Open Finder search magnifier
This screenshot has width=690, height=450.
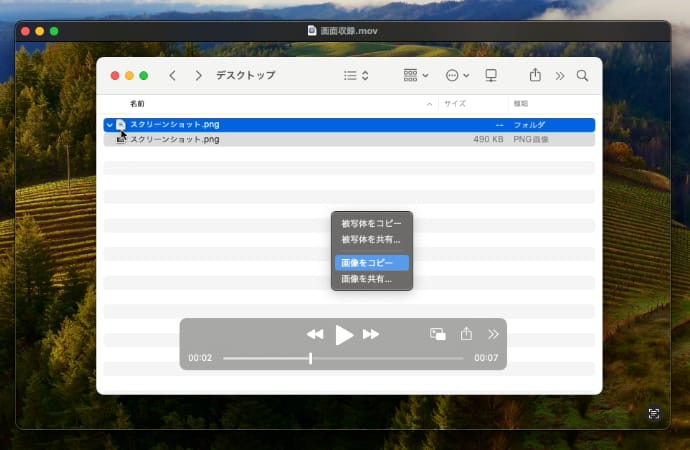coord(582,75)
